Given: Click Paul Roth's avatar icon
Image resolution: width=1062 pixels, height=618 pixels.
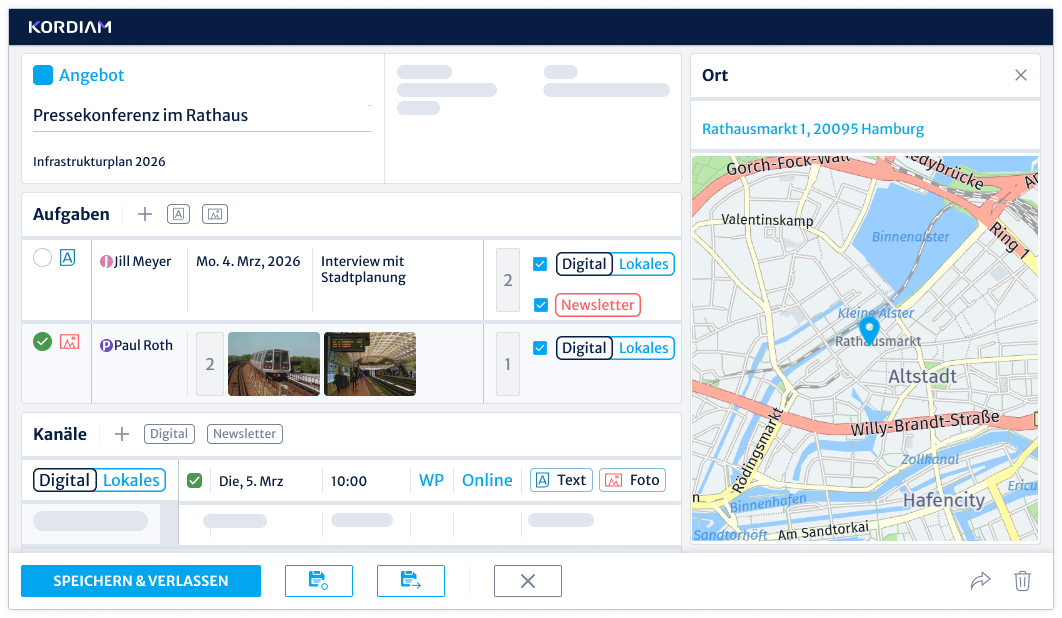Looking at the screenshot, I should (x=106, y=346).
